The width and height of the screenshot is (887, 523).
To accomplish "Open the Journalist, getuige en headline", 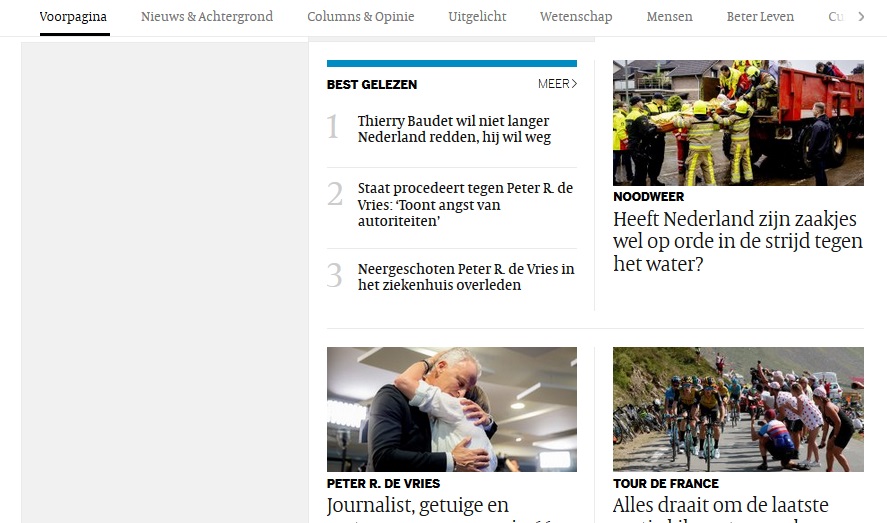I will pyautogui.click(x=418, y=505).
